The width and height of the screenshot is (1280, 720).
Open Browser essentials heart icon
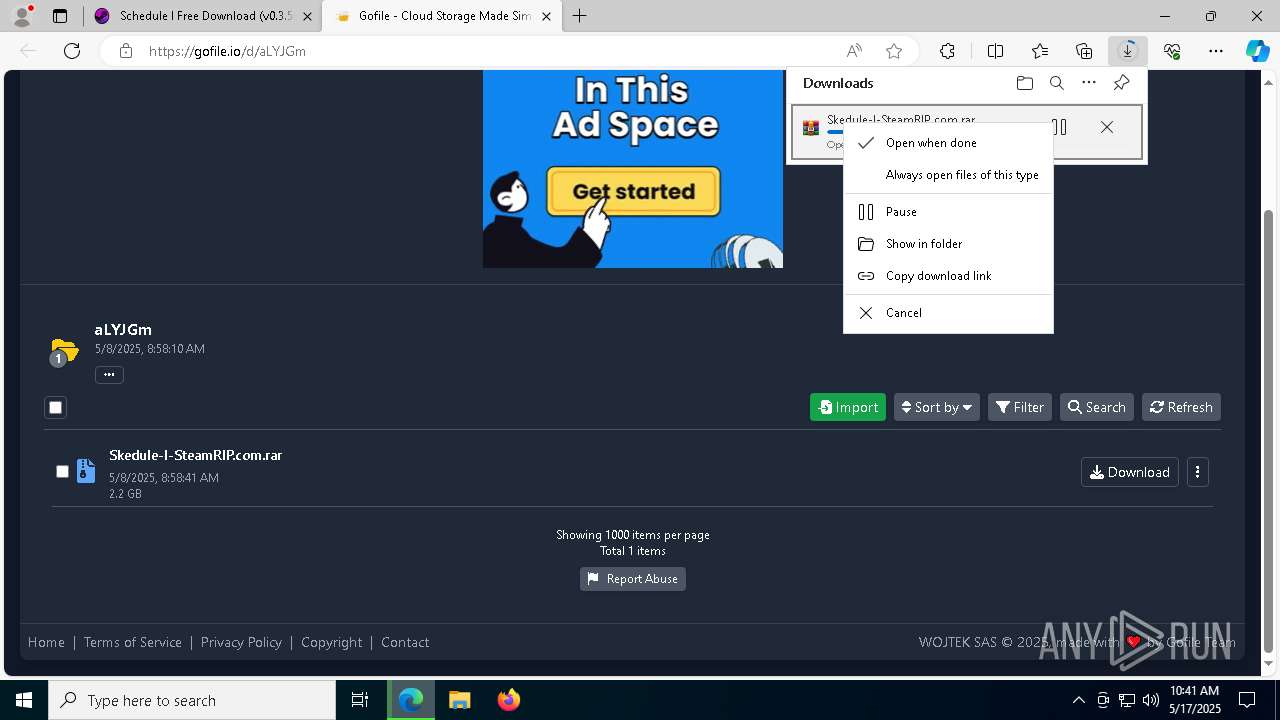coord(1172,51)
